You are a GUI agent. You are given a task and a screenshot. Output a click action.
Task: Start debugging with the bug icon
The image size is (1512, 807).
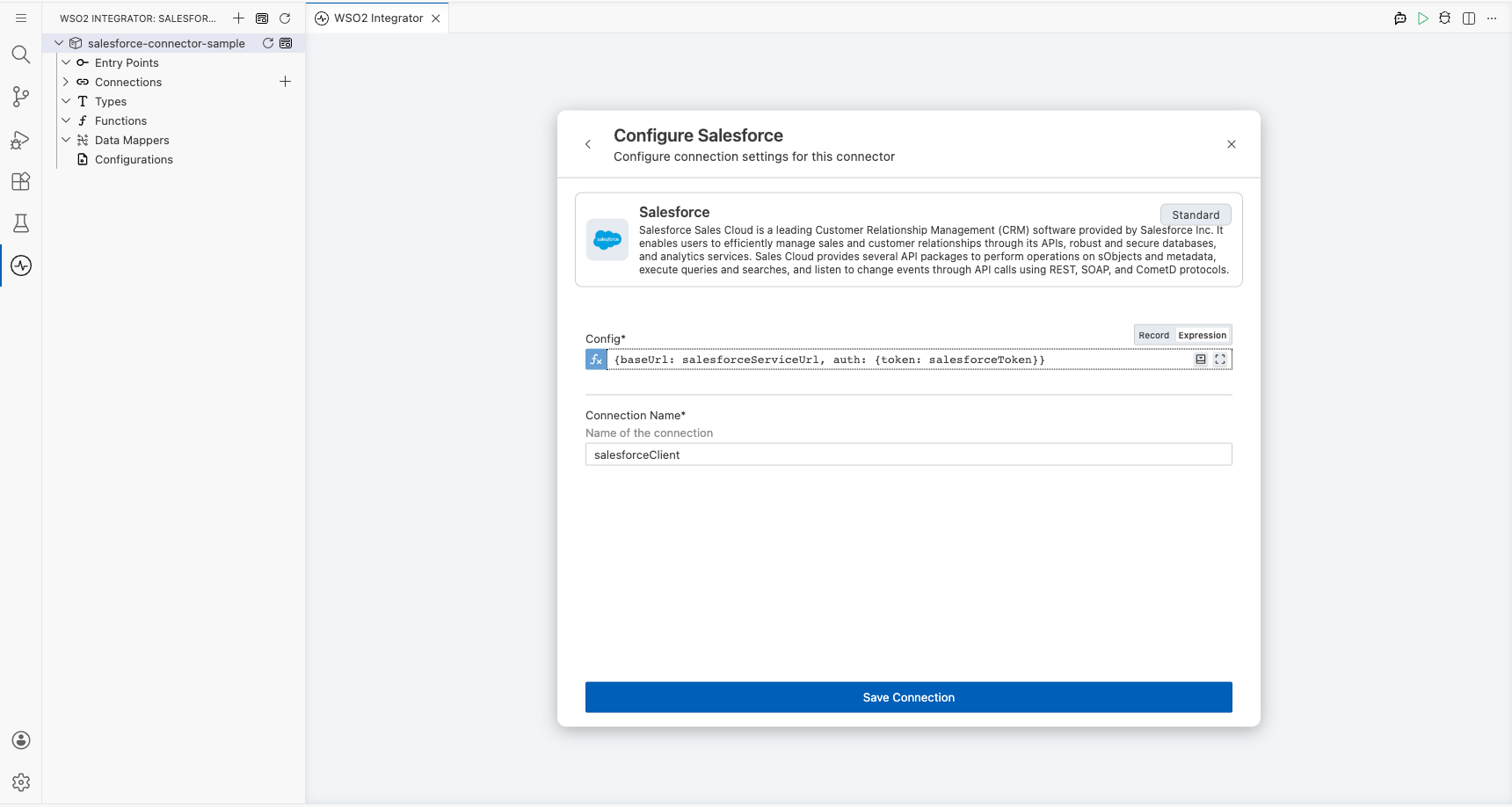1445,18
